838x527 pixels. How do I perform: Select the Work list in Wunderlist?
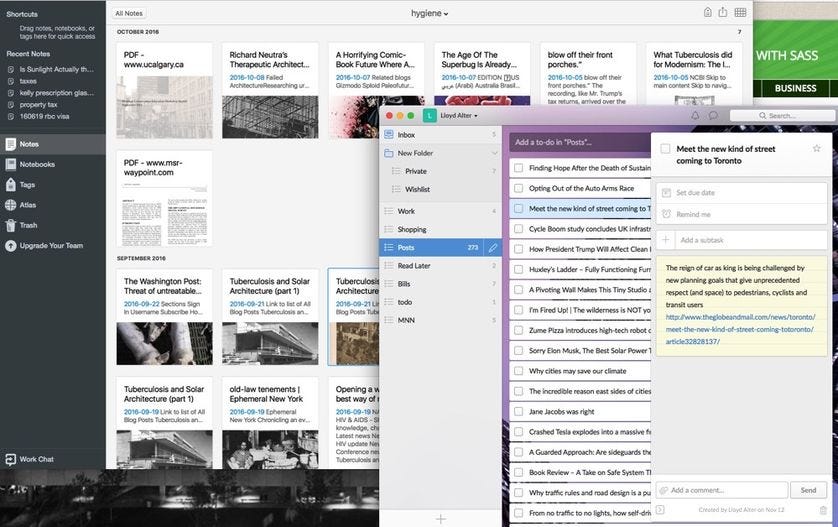tap(440, 211)
